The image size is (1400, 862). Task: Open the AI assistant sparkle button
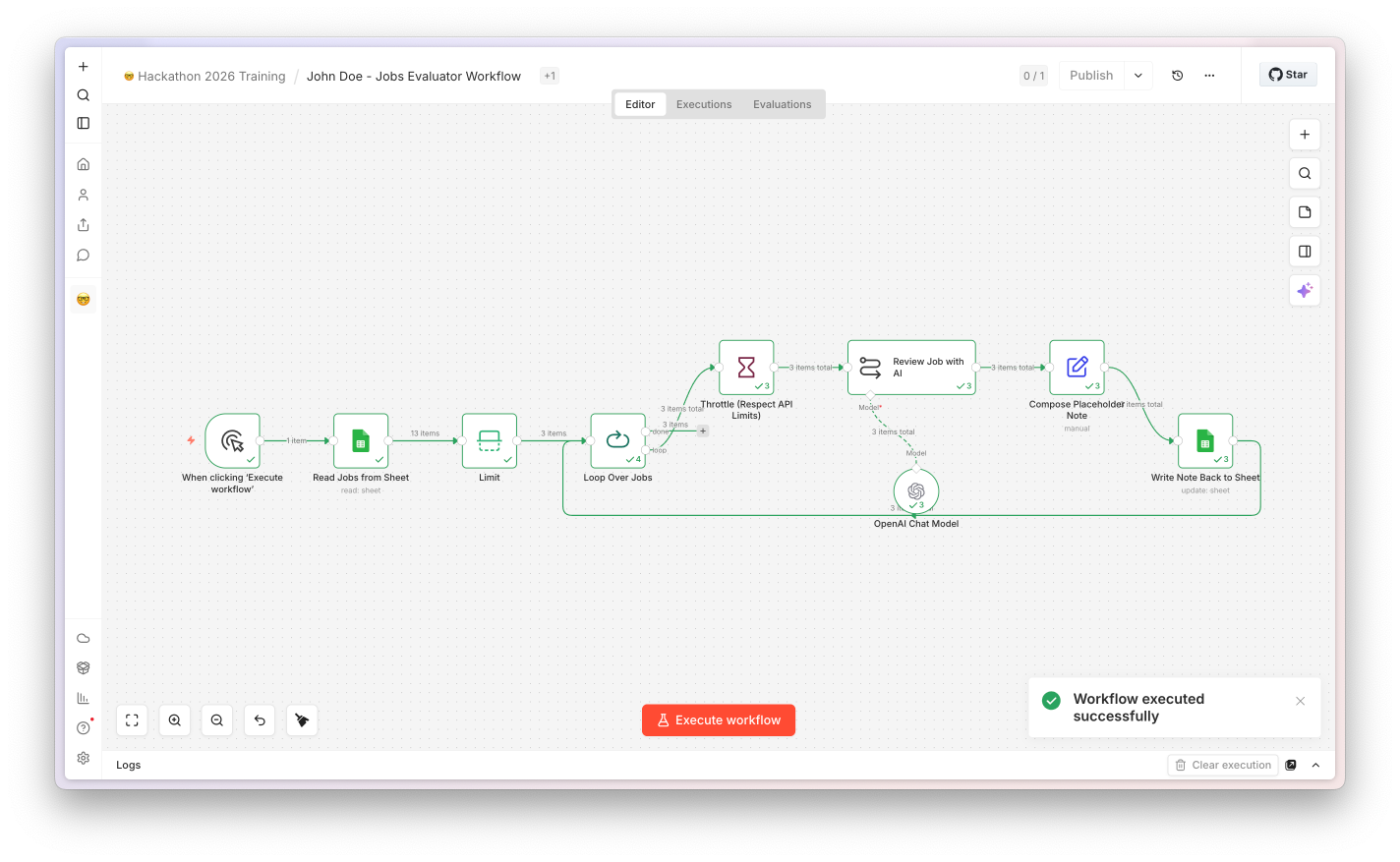click(x=1305, y=290)
